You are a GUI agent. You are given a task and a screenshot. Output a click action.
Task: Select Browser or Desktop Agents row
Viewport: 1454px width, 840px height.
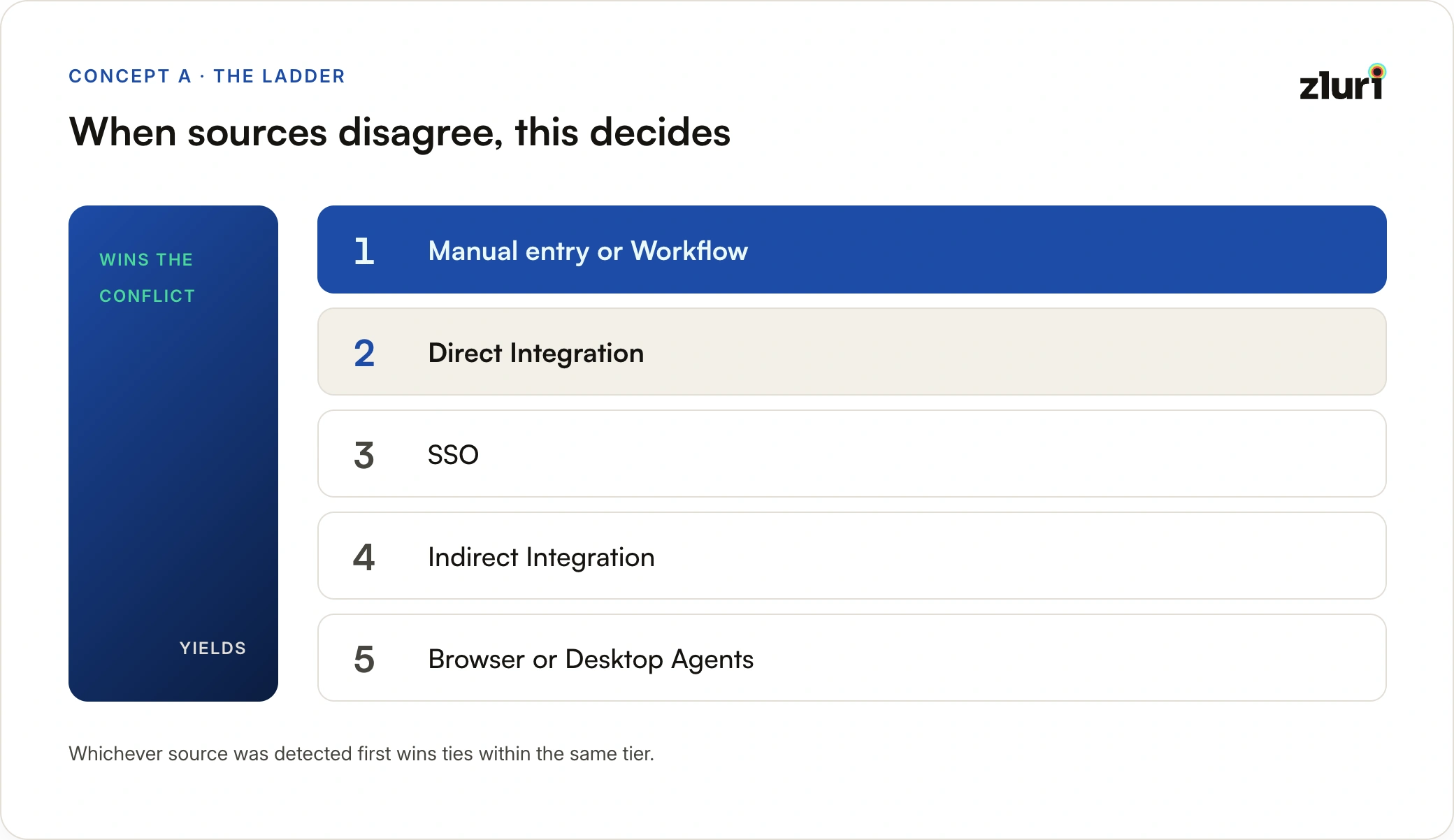[851, 658]
